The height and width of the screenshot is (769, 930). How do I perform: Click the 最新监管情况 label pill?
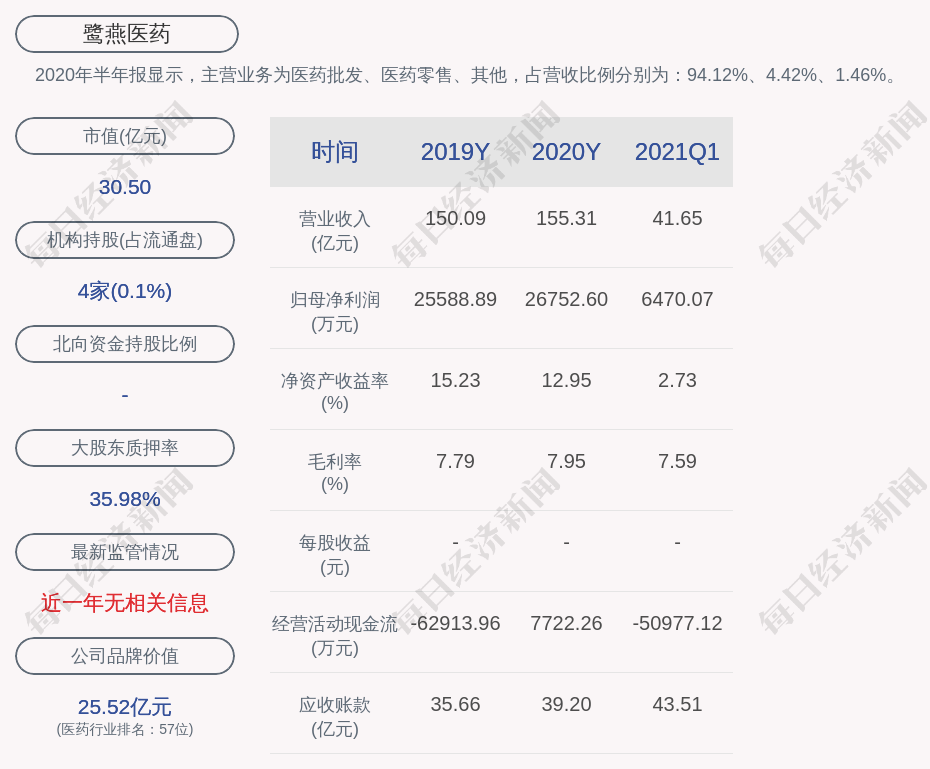(125, 552)
